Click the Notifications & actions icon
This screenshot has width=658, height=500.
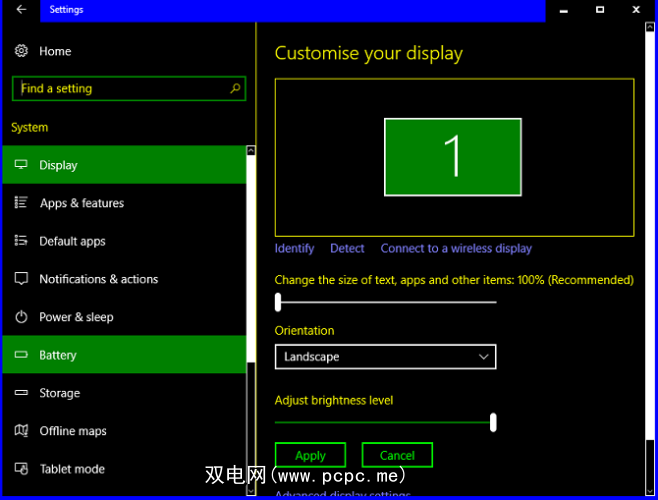click(x=21, y=279)
